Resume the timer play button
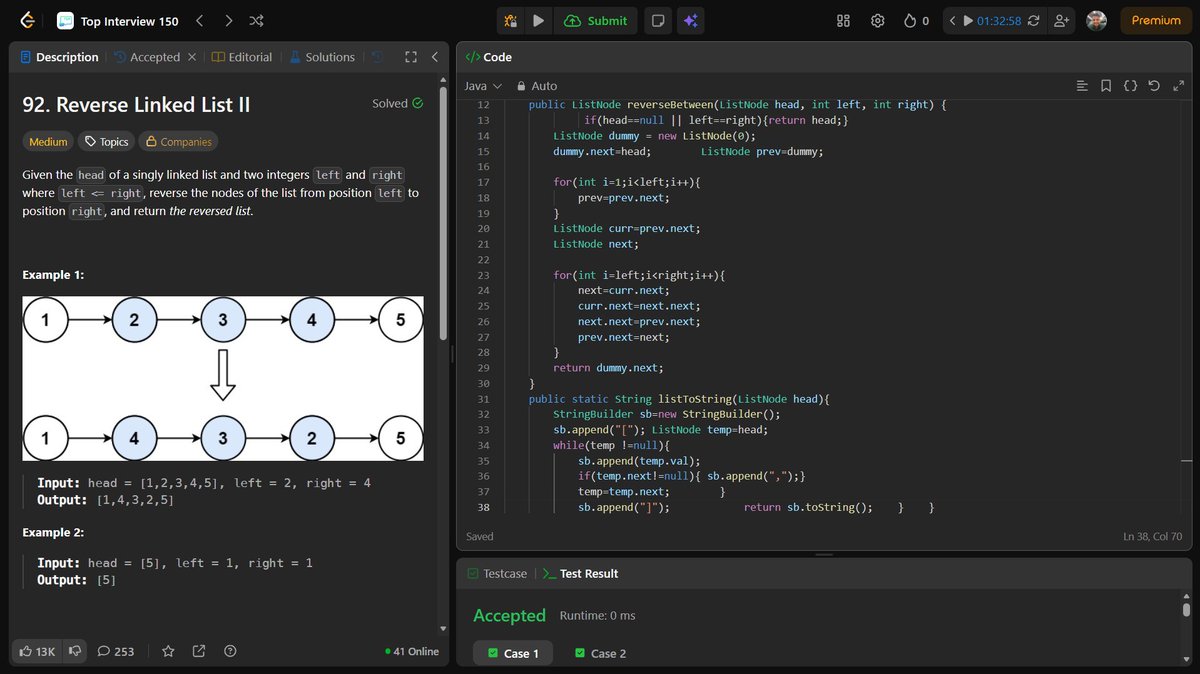 coord(967,20)
